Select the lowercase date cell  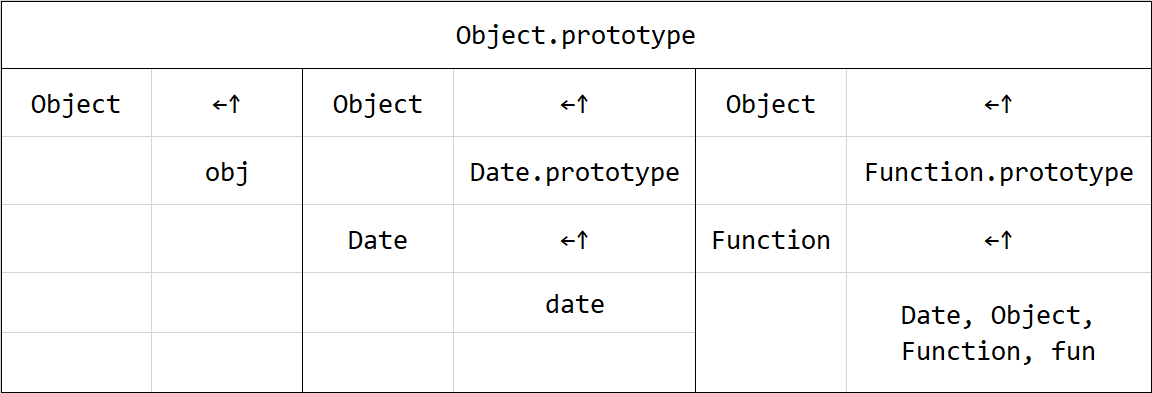[575, 303]
